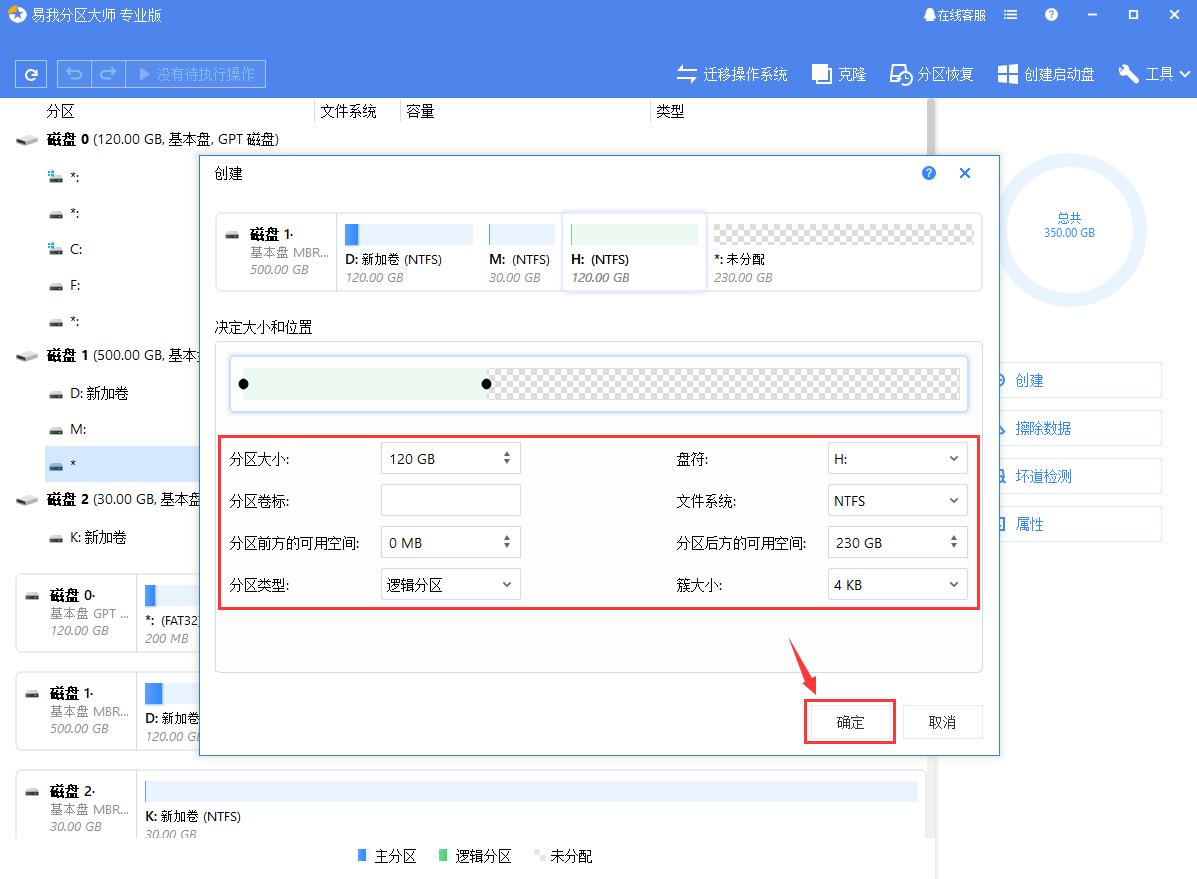Open the 文件系统 NTFS dropdown
The width and height of the screenshot is (1197, 879).
pyautogui.click(x=896, y=500)
